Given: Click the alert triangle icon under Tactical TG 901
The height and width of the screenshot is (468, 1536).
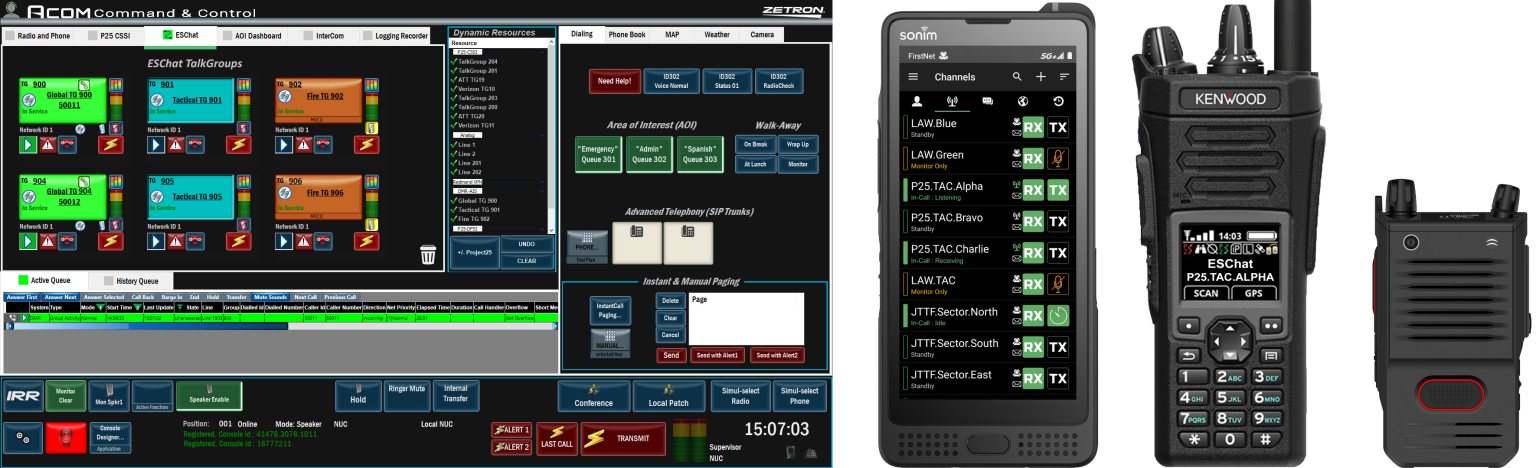Looking at the screenshot, I should pos(176,145).
